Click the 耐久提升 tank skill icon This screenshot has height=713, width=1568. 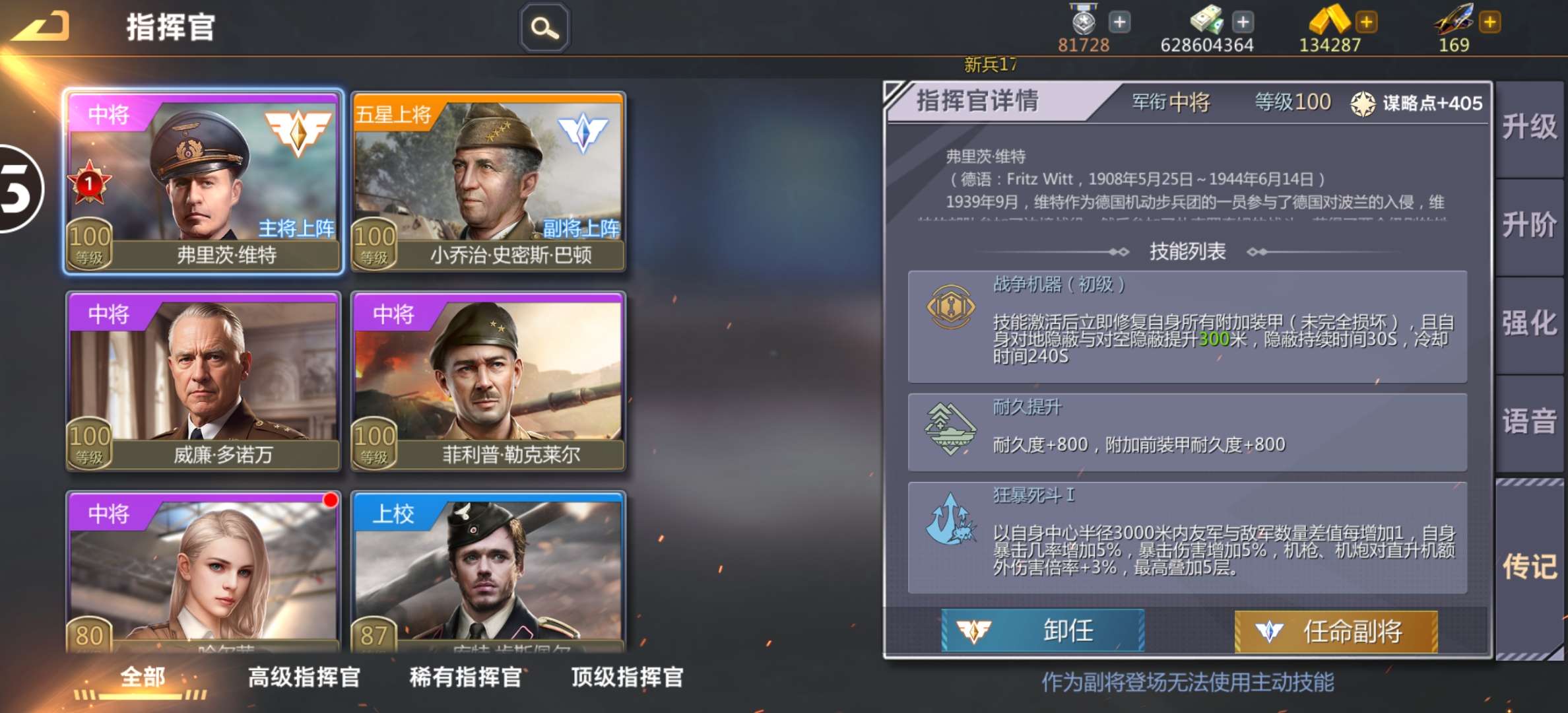[x=950, y=429]
